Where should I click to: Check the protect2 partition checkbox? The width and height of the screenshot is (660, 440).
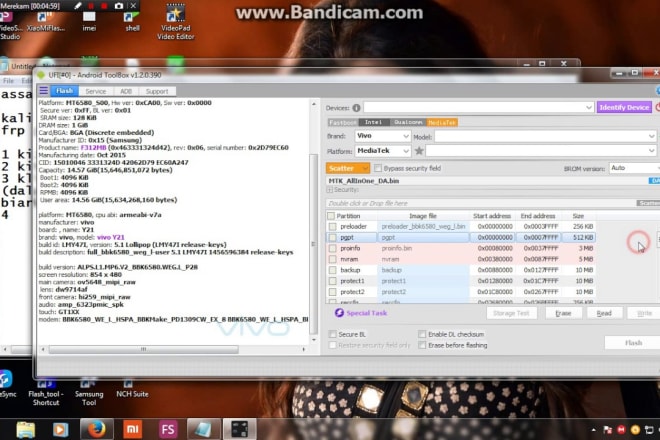coord(333,292)
